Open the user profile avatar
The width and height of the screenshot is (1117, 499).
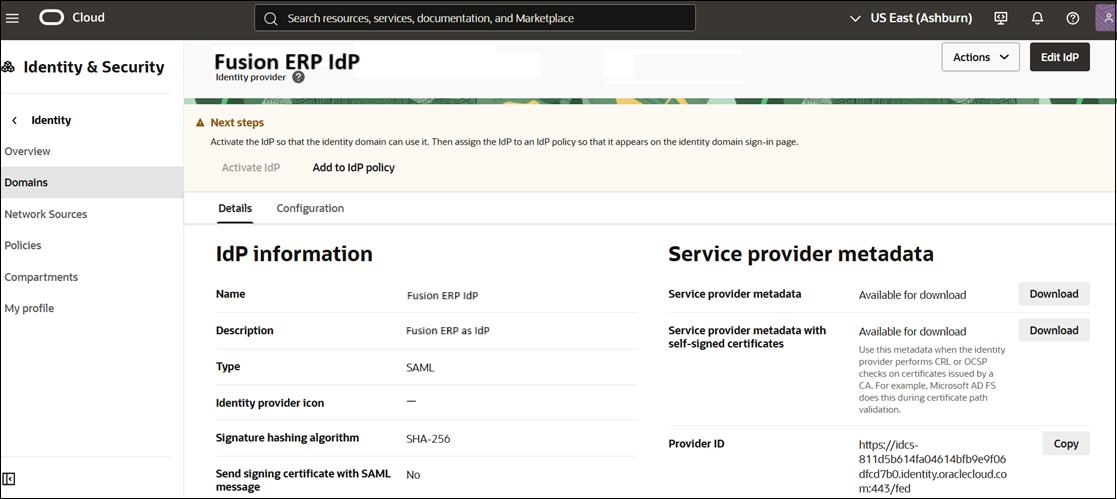click(x=1106, y=18)
